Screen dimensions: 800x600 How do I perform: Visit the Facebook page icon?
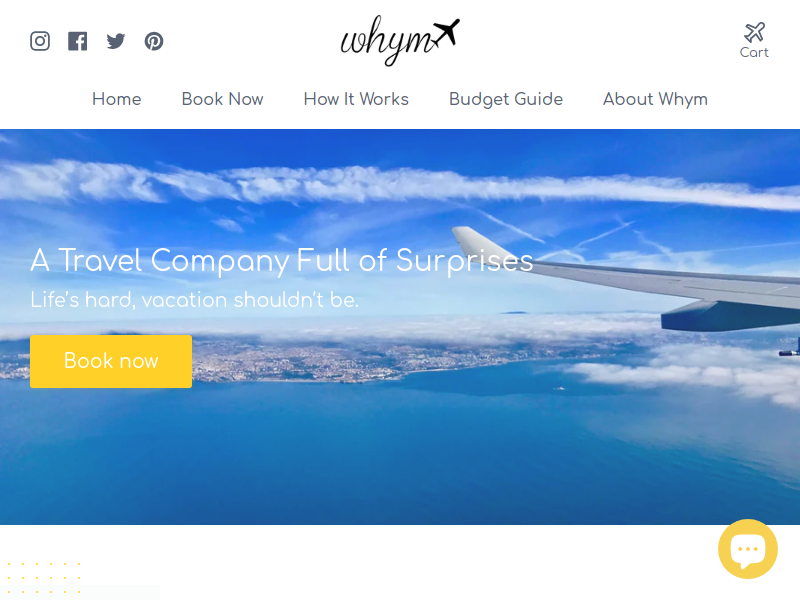[78, 41]
